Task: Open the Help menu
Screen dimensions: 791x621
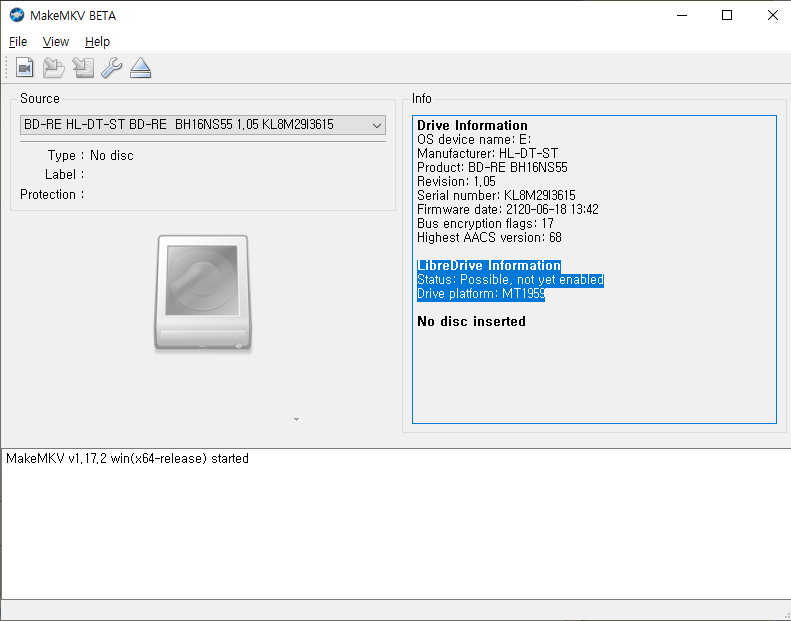Action: tap(97, 42)
